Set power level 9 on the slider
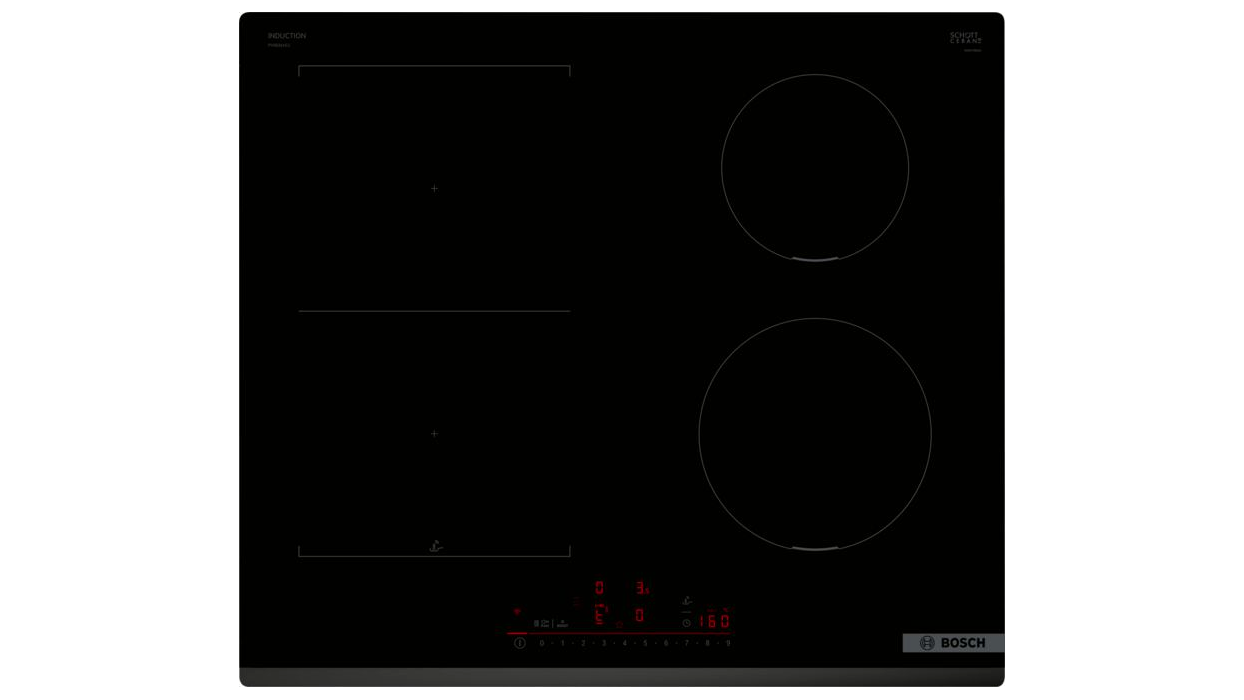 (x=728, y=643)
